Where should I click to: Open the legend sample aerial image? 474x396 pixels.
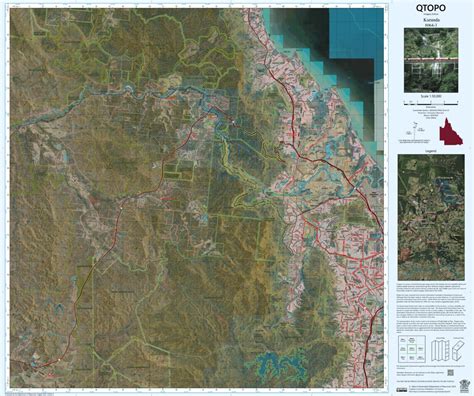(x=431, y=217)
